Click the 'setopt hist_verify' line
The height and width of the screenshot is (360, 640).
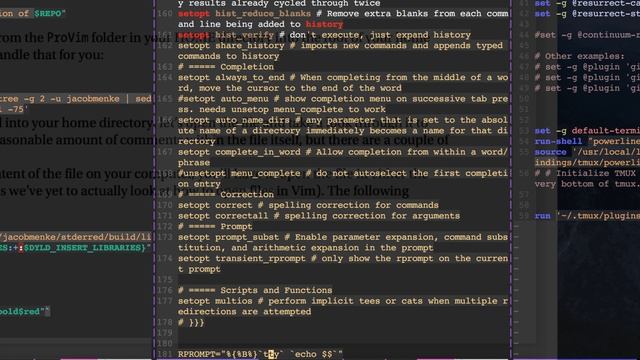pos(324,35)
